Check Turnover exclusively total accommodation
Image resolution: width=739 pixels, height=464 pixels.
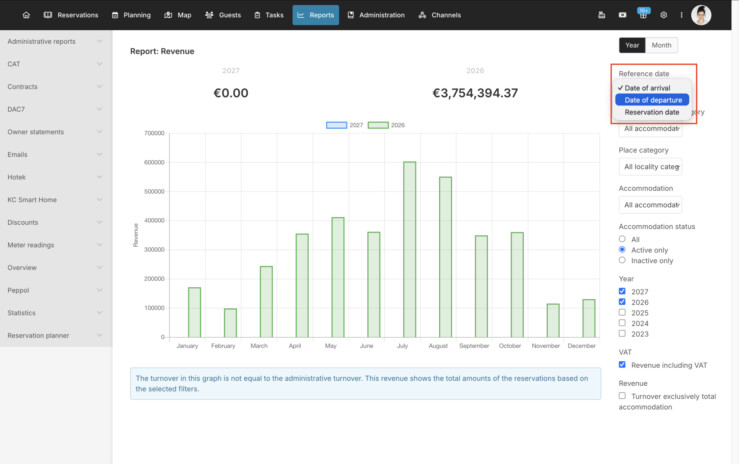[622, 396]
